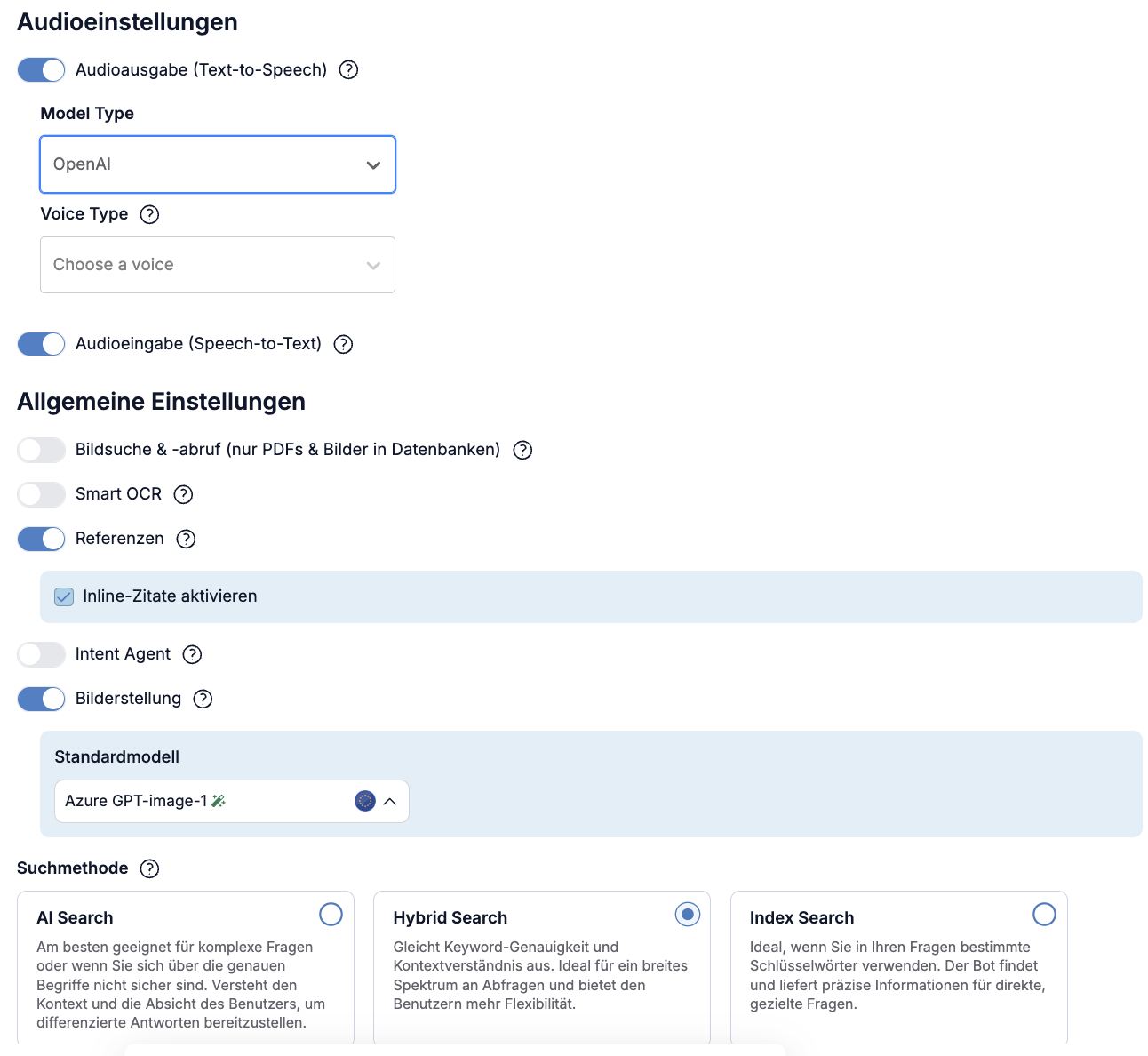The width and height of the screenshot is (1148, 1056).
Task: Click help icon next to Bilderstellung
Action: point(203,699)
